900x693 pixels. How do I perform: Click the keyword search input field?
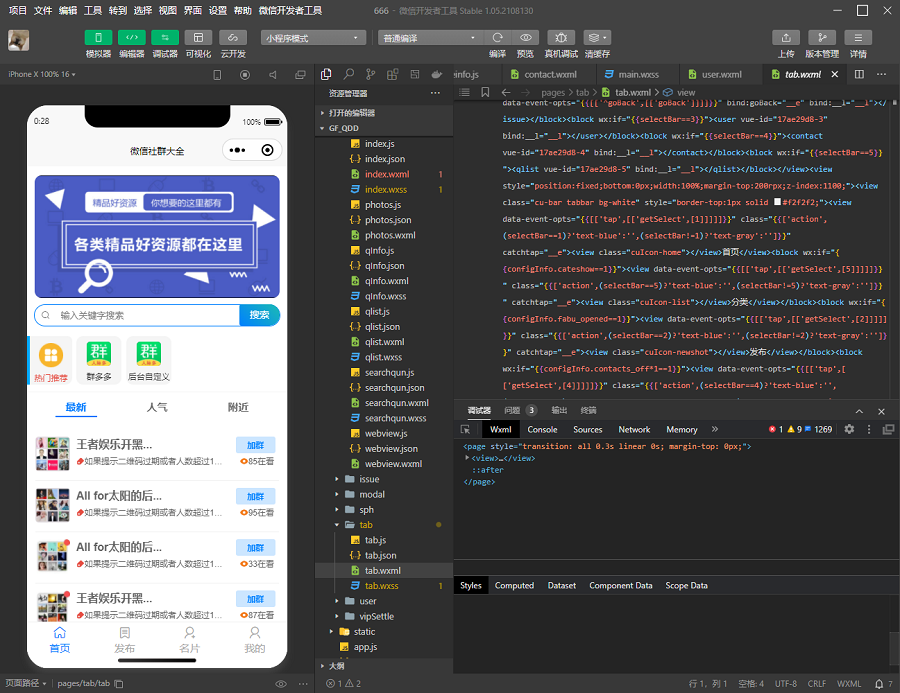click(138, 315)
